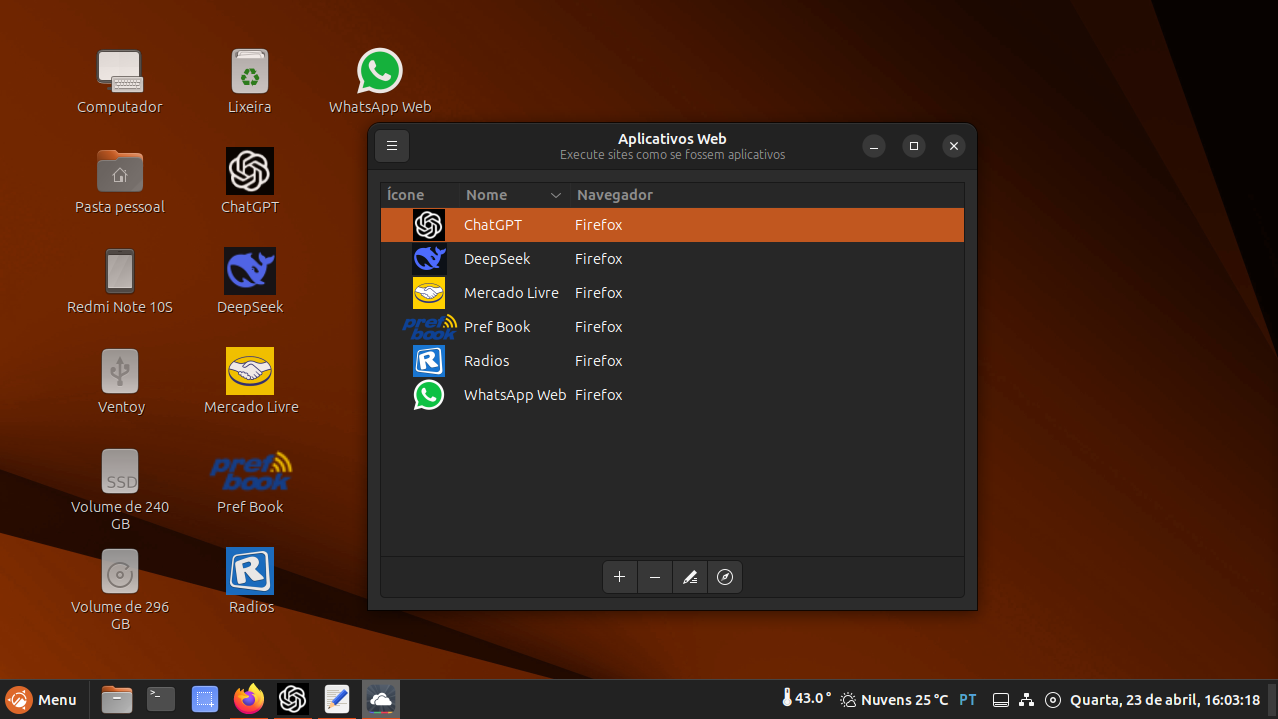Screen dimensions: 1278x719
Task: Open text editor in taskbar
Action: coord(337,700)
